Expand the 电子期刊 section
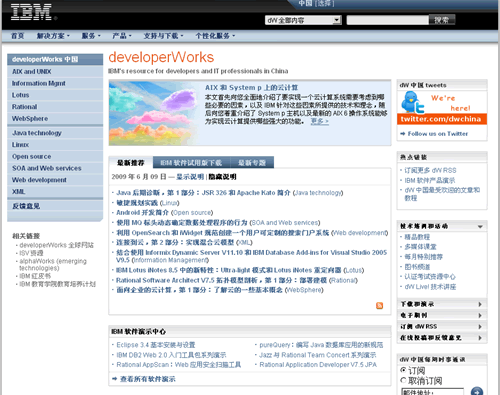This screenshot has width=500, height=395. click(442, 315)
